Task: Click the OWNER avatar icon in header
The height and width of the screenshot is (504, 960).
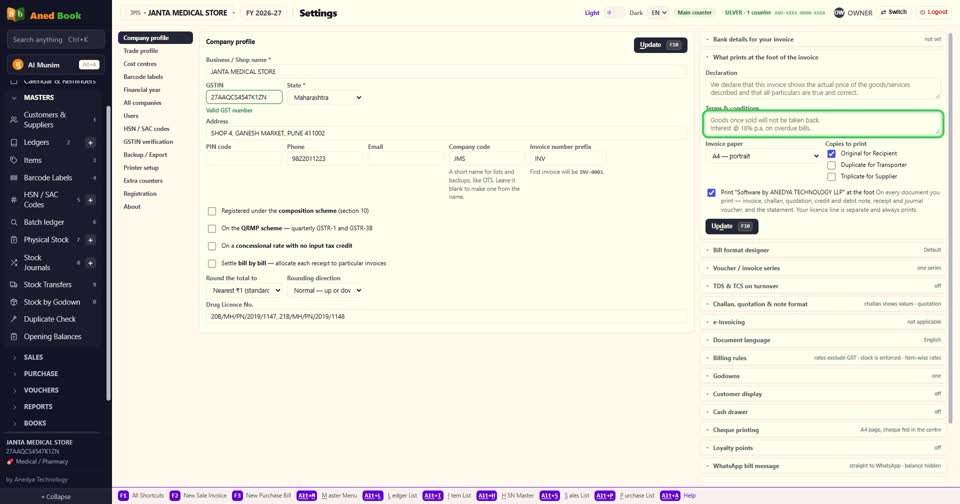Action: (839, 12)
